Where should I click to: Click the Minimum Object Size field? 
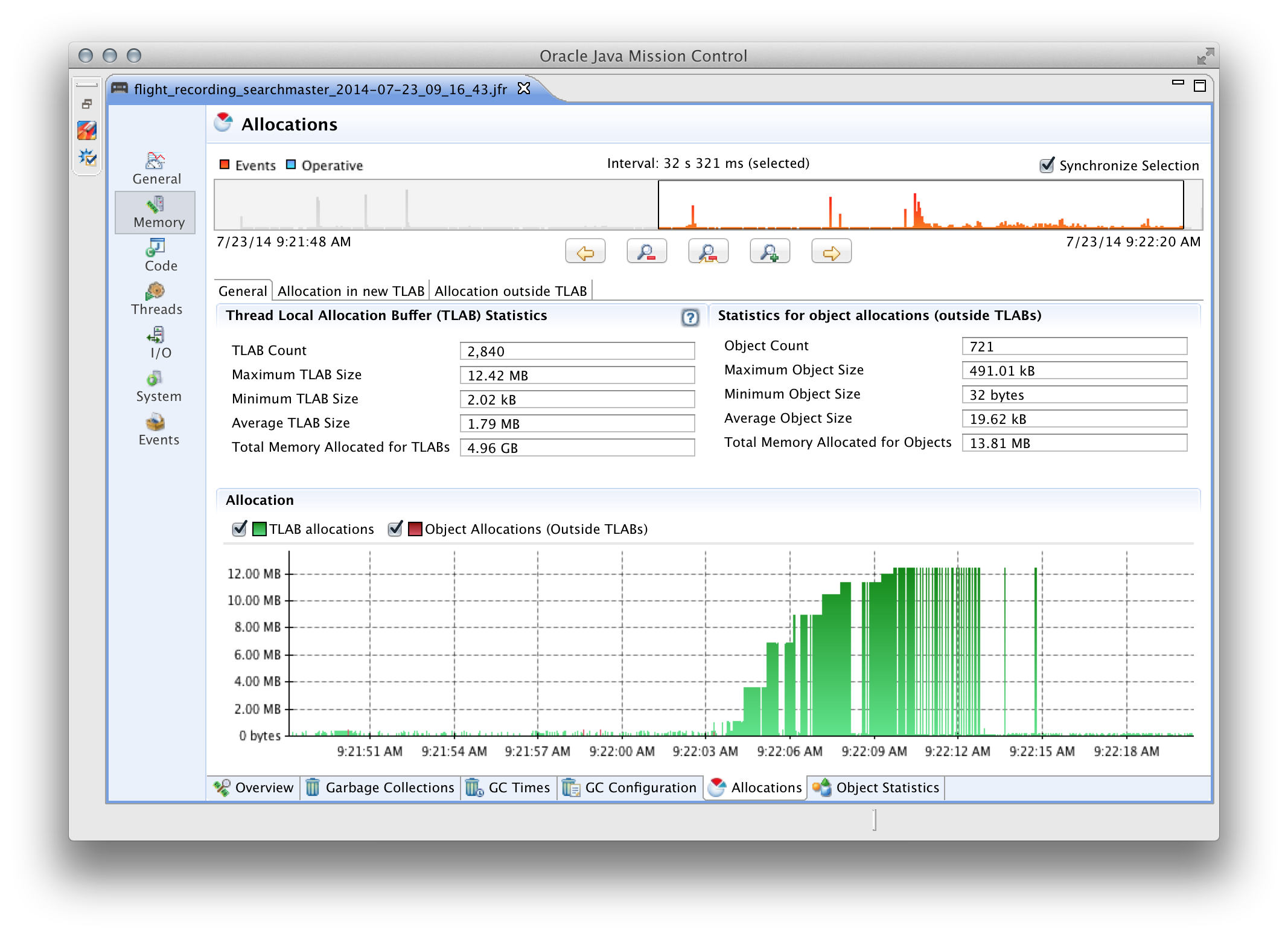[1074, 394]
